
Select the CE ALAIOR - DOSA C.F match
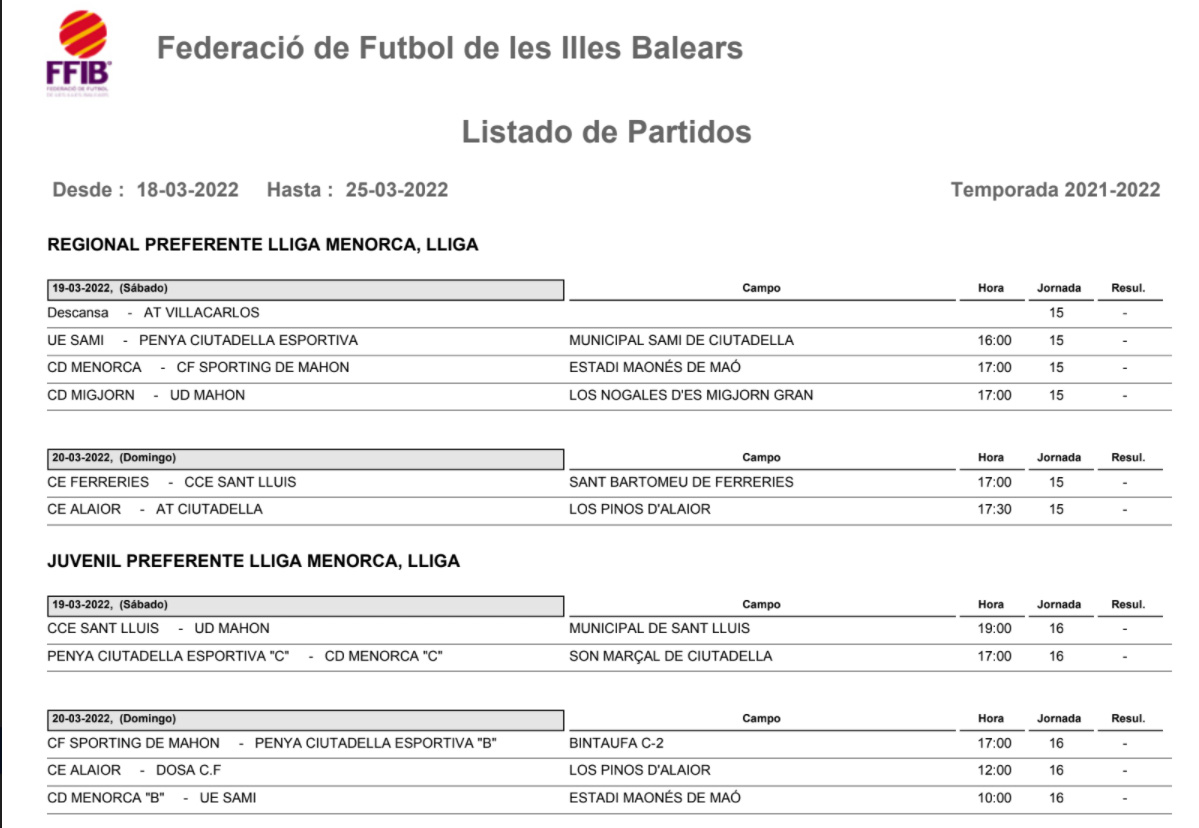tap(133, 770)
